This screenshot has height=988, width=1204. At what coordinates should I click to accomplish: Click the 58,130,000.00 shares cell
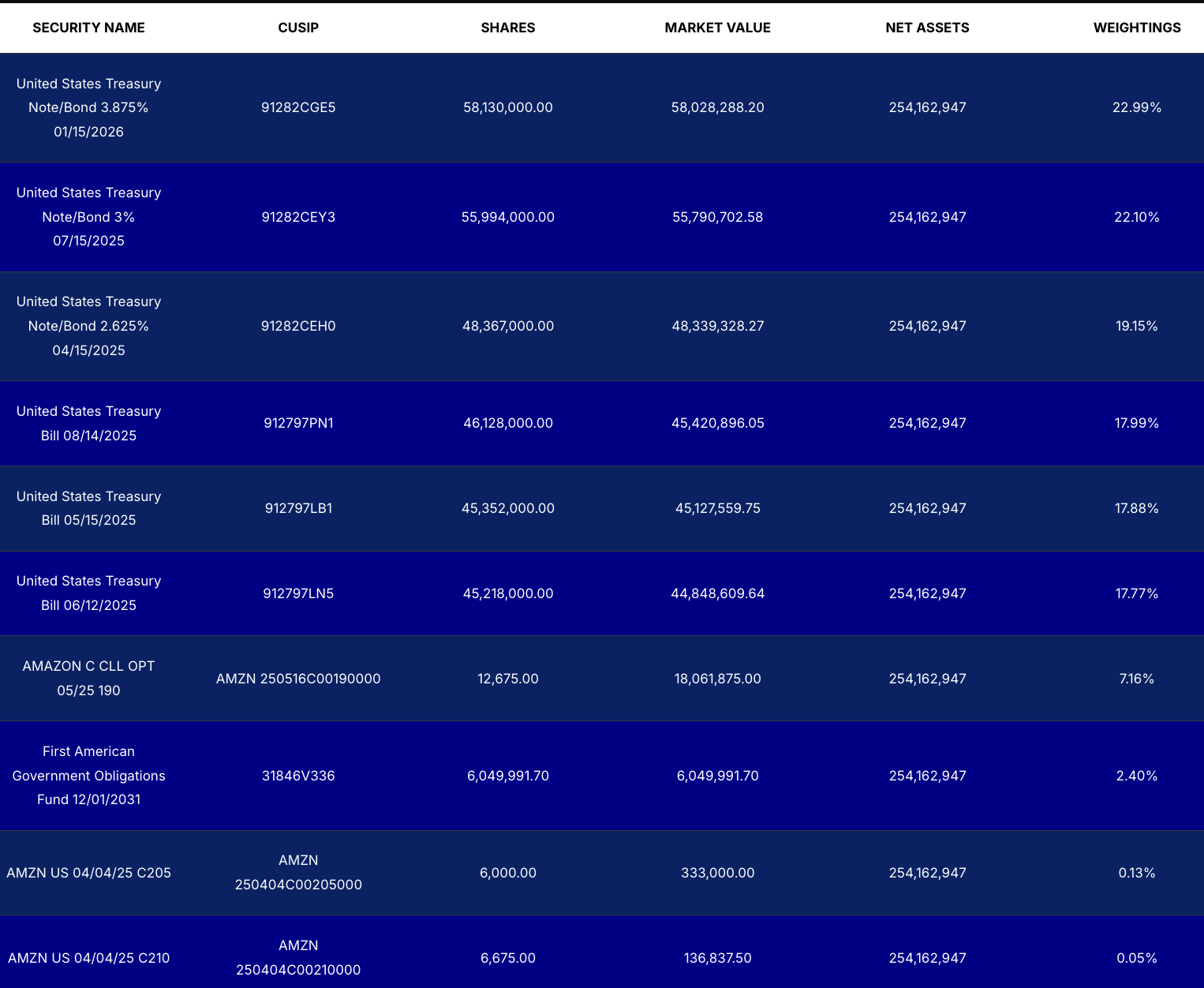coord(508,107)
